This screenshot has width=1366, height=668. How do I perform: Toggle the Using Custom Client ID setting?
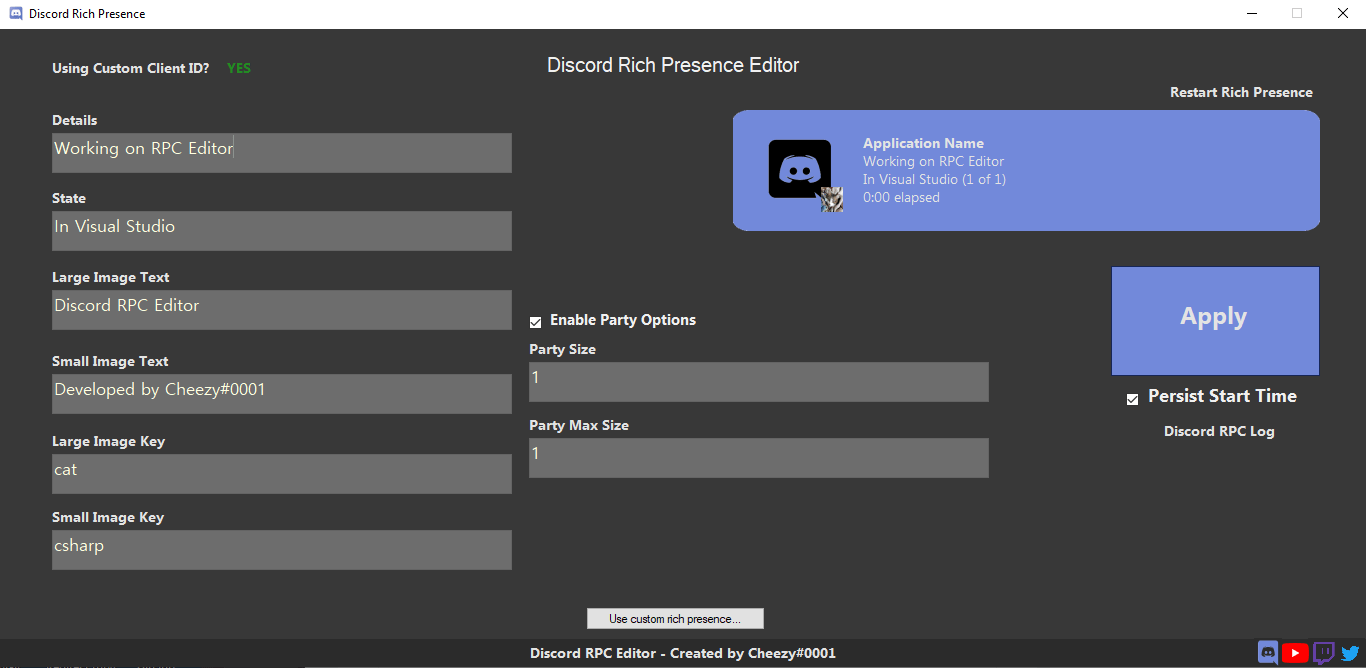(x=238, y=68)
